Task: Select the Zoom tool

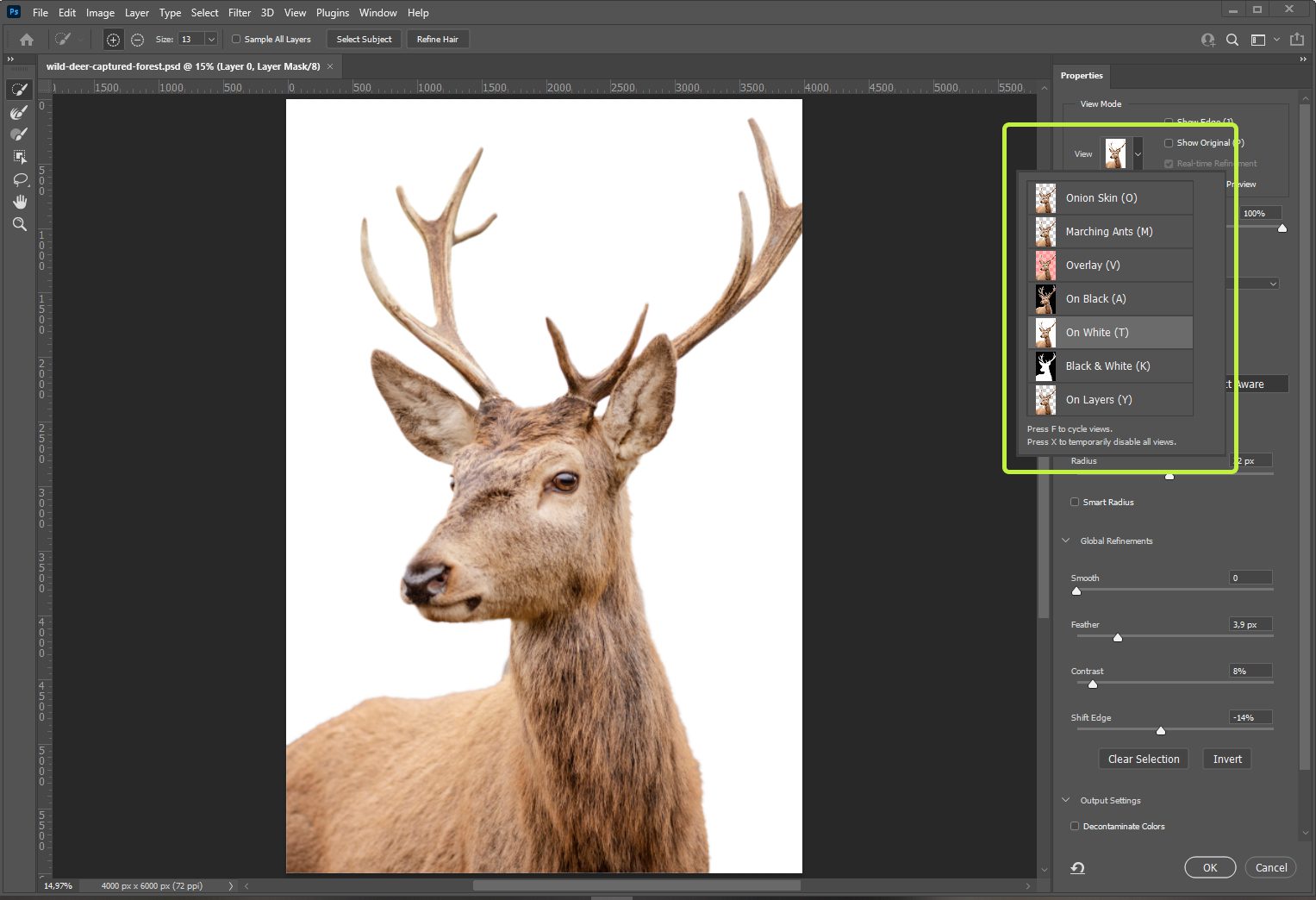Action: pyautogui.click(x=19, y=224)
